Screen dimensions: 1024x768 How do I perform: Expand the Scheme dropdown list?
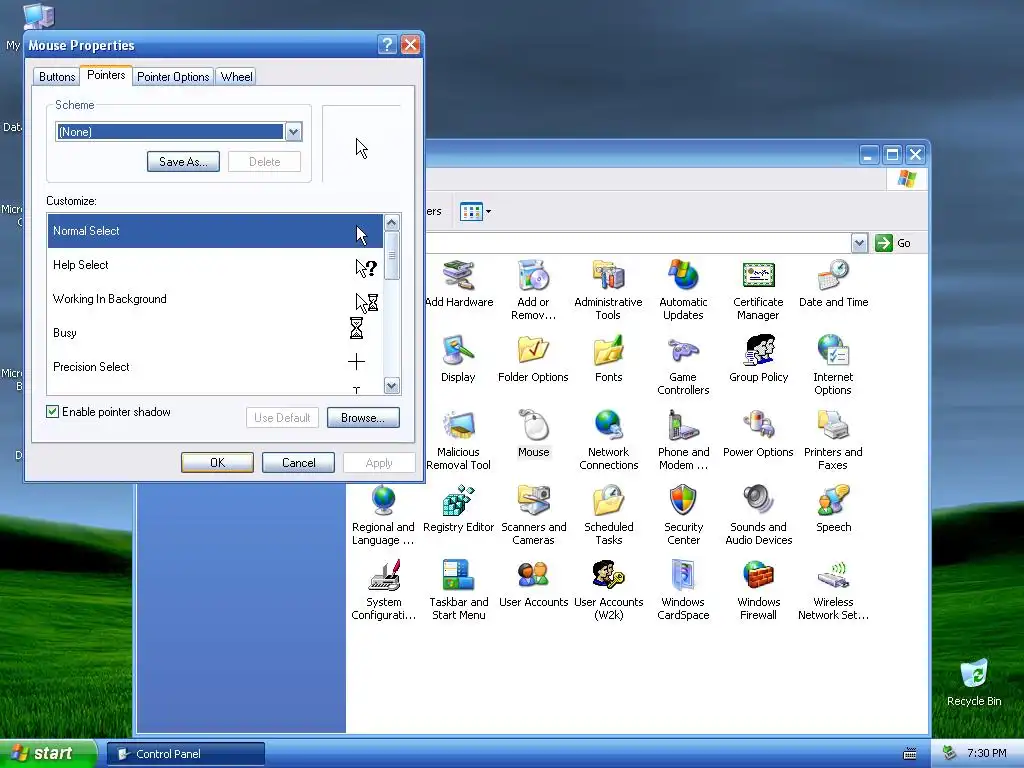tap(293, 132)
